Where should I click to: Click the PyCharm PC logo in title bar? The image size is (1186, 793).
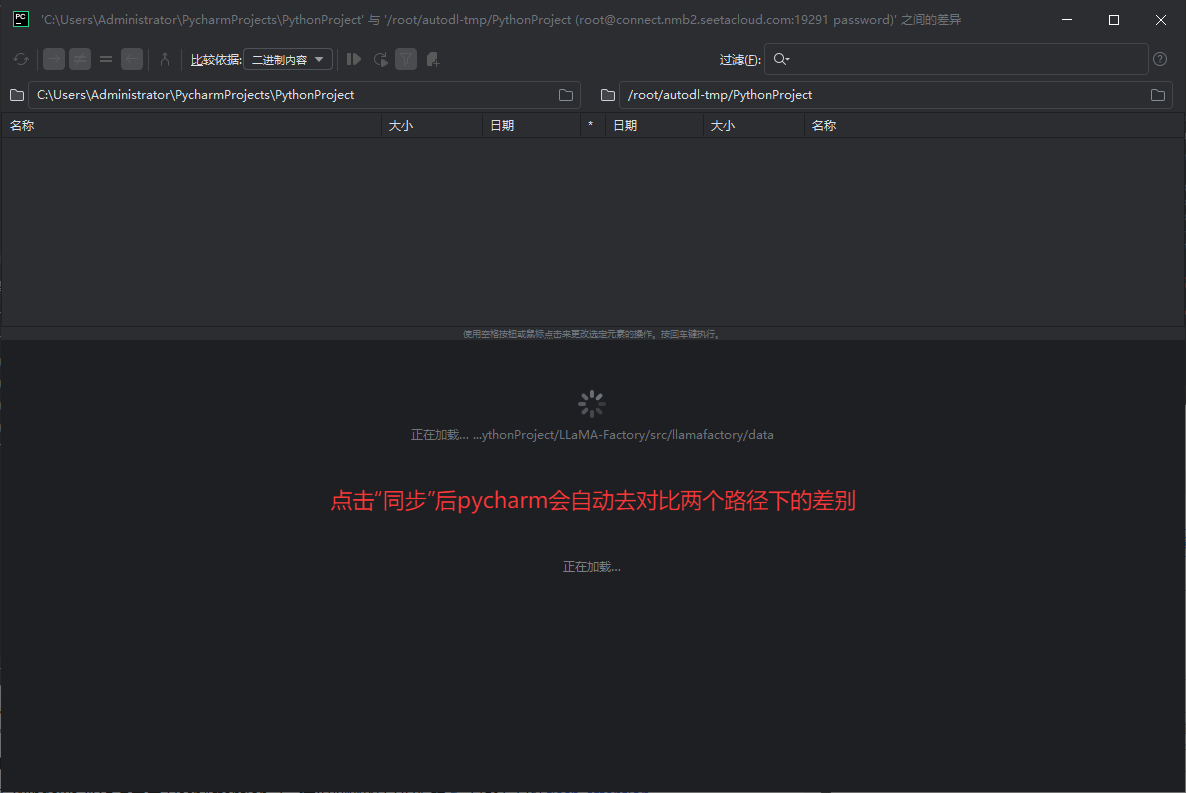(21, 19)
